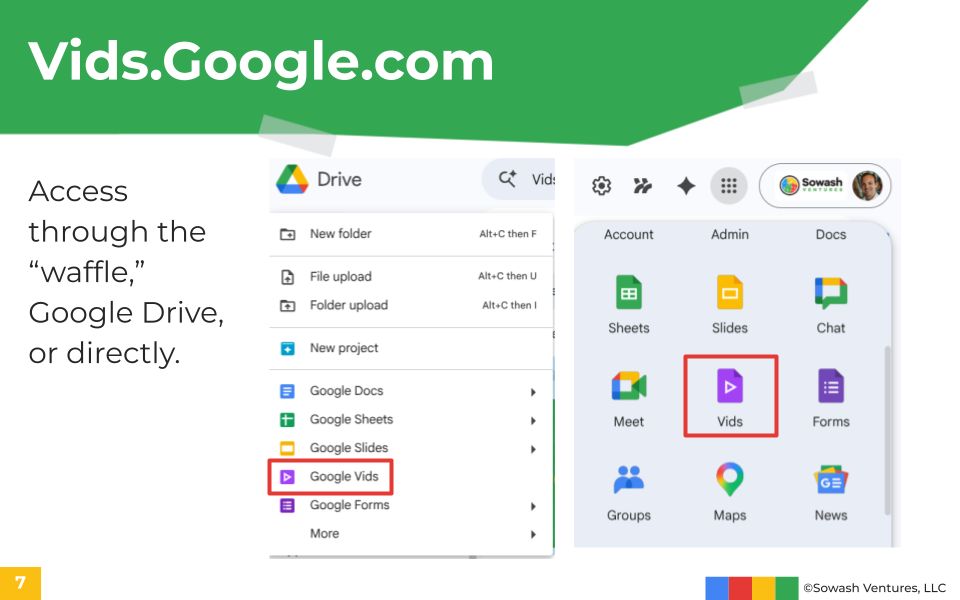Open the settings gear icon
This screenshot has height=600, width=960.
point(601,185)
